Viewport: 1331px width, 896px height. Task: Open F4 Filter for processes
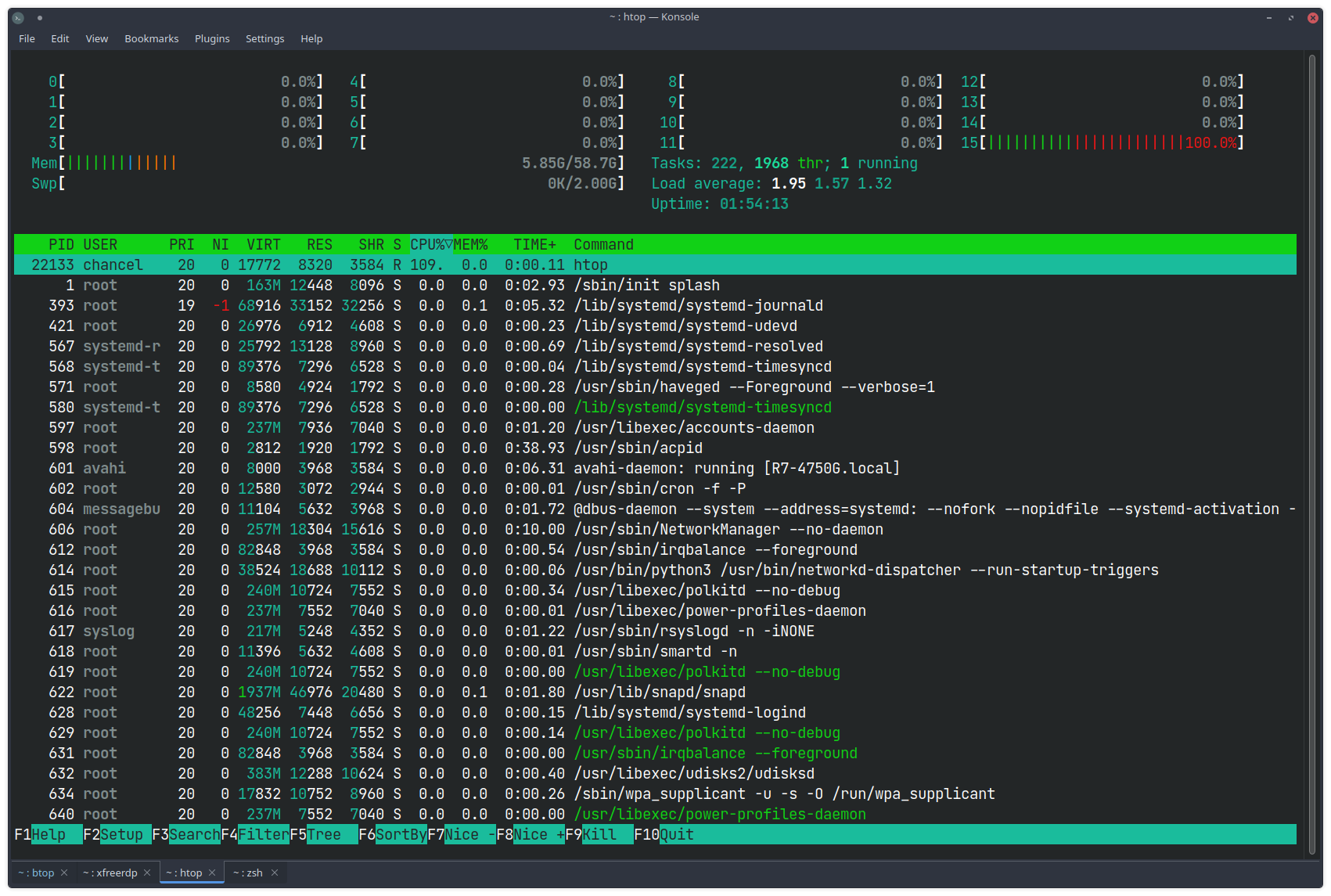point(262,834)
